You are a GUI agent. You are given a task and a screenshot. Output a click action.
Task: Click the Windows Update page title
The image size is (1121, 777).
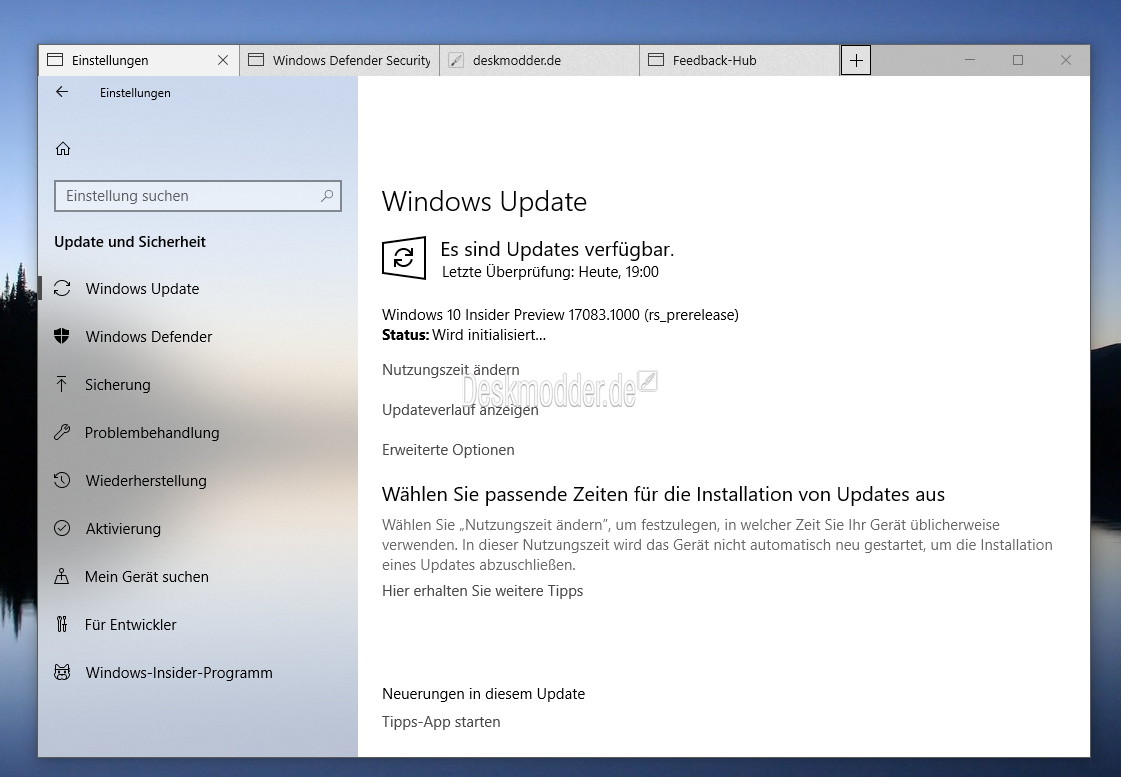coord(484,202)
